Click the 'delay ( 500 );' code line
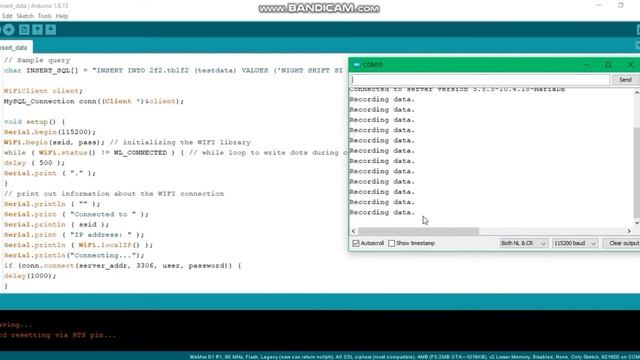 click(34, 163)
